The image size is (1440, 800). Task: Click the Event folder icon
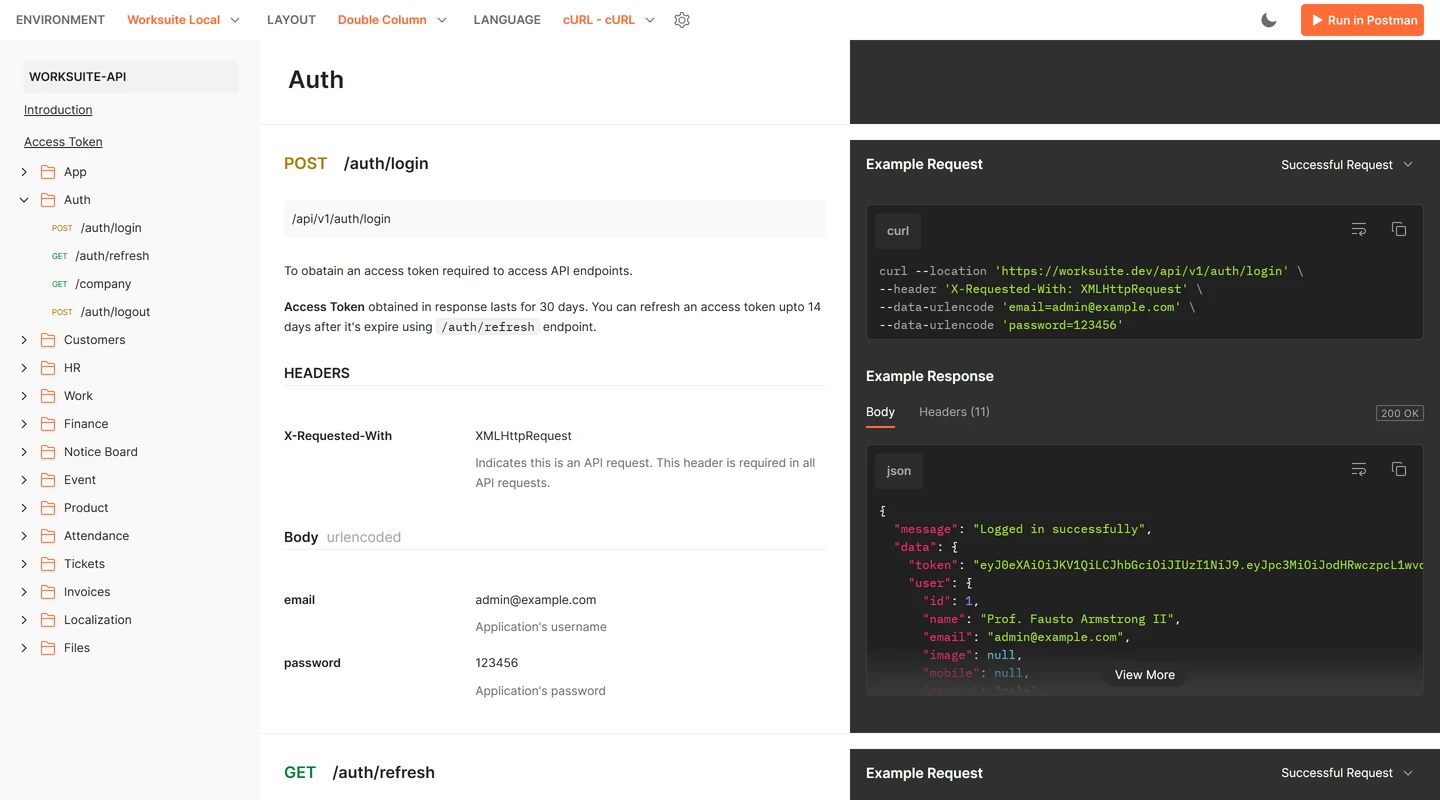48,480
